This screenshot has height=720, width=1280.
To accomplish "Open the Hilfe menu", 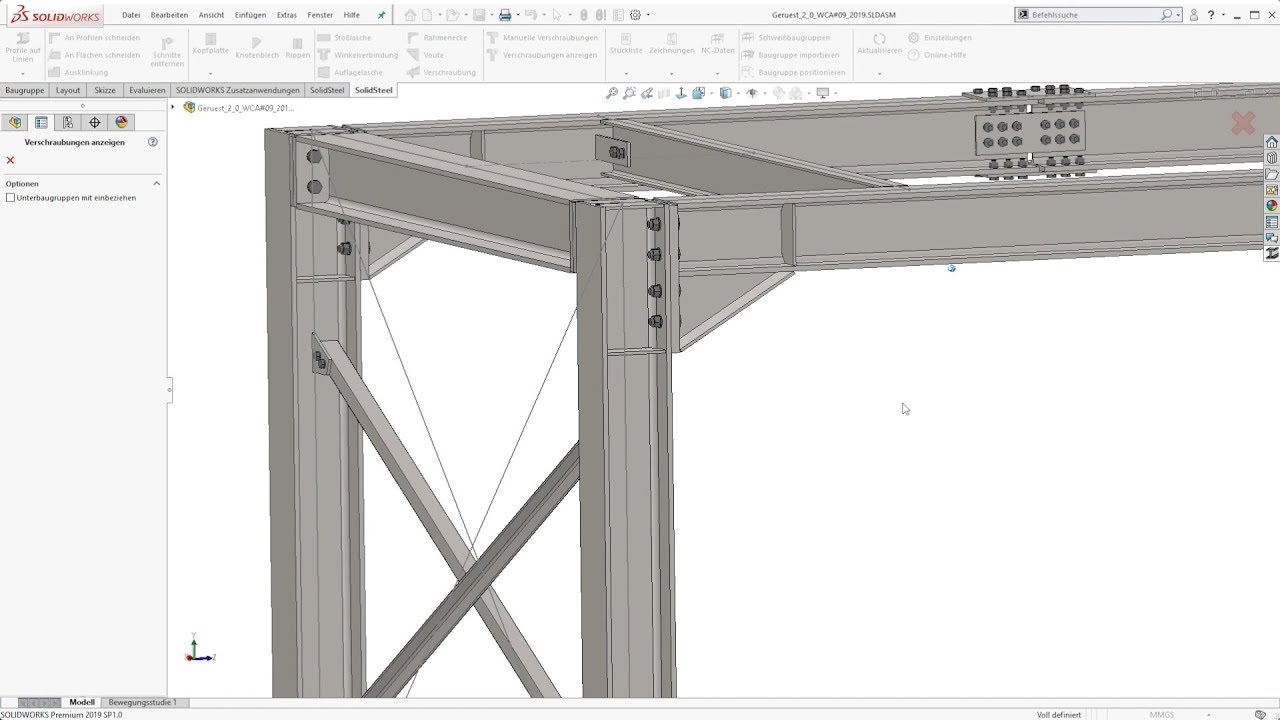I will (351, 15).
